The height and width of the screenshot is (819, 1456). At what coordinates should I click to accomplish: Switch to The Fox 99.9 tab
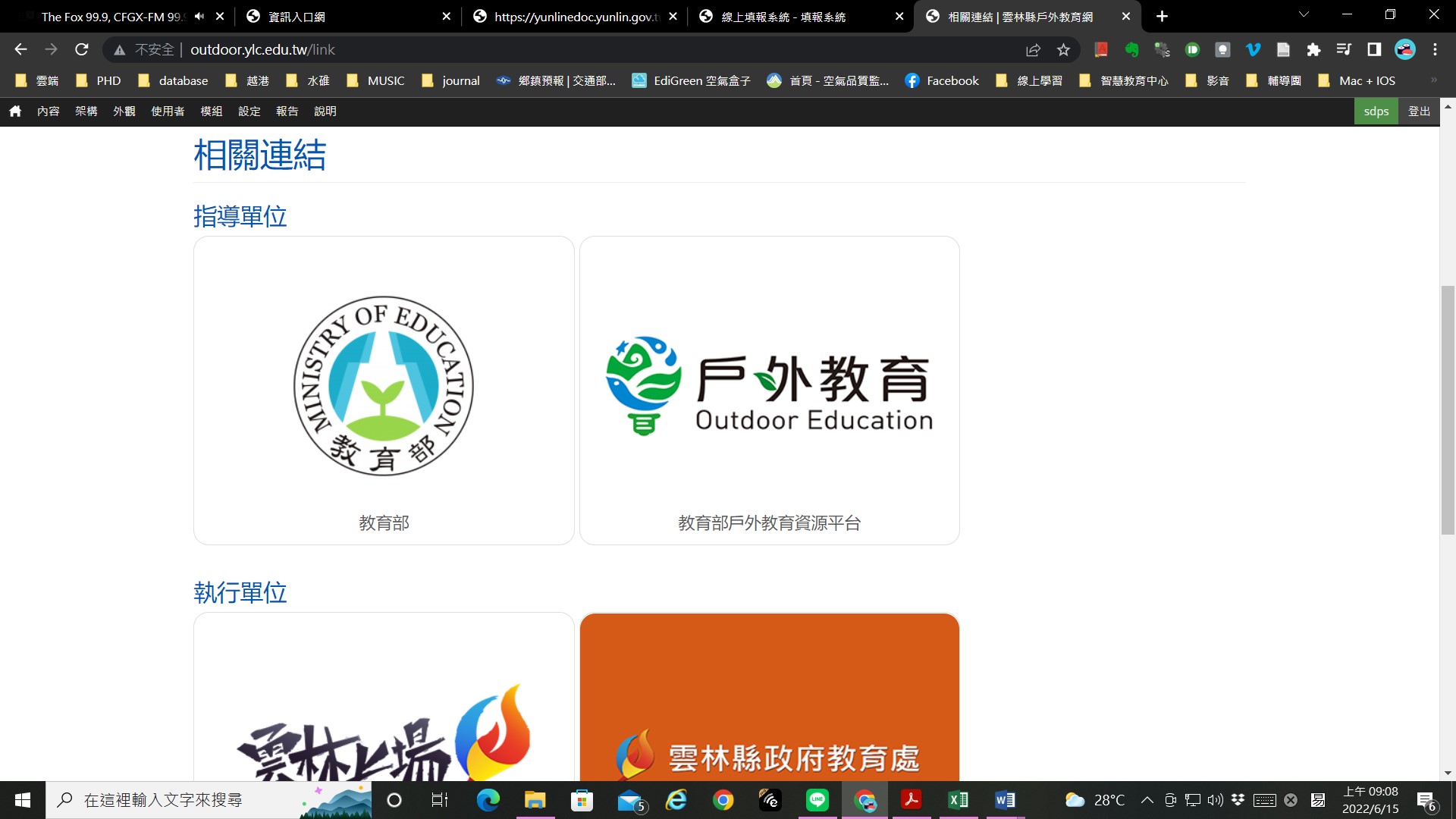click(x=114, y=16)
